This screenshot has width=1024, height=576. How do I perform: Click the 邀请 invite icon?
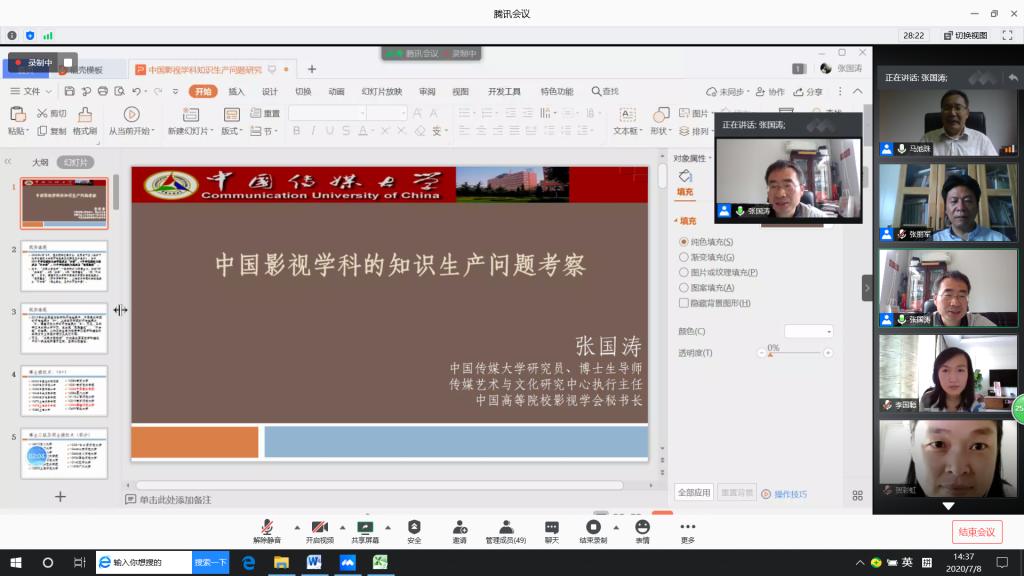pos(460,528)
